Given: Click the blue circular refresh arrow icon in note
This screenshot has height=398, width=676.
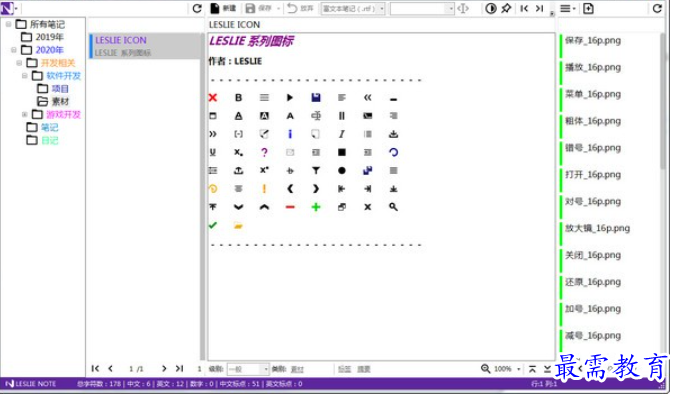Looking at the screenshot, I should pyautogui.click(x=394, y=152).
